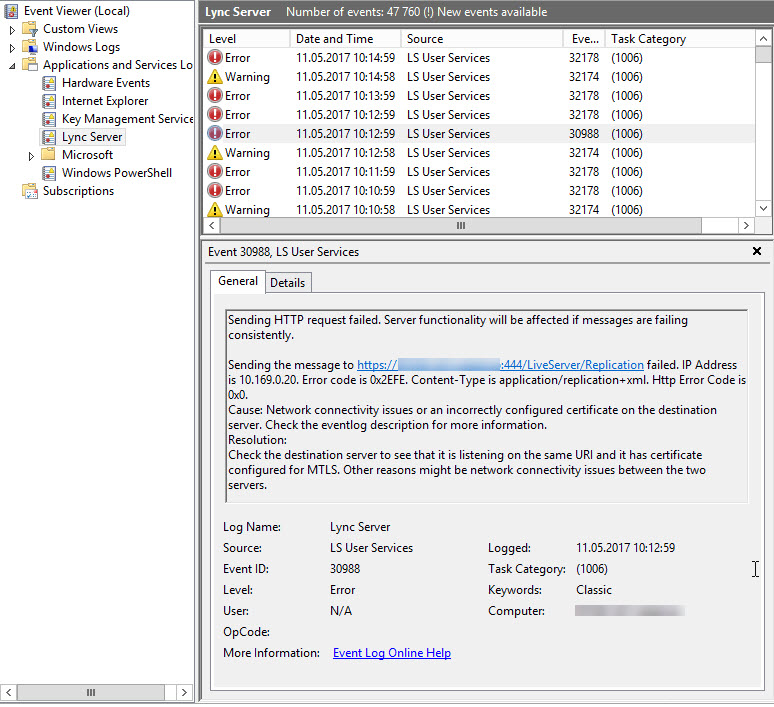Click event list horizontal scrollbar thumb
The image size is (774, 707).
click(x=461, y=226)
